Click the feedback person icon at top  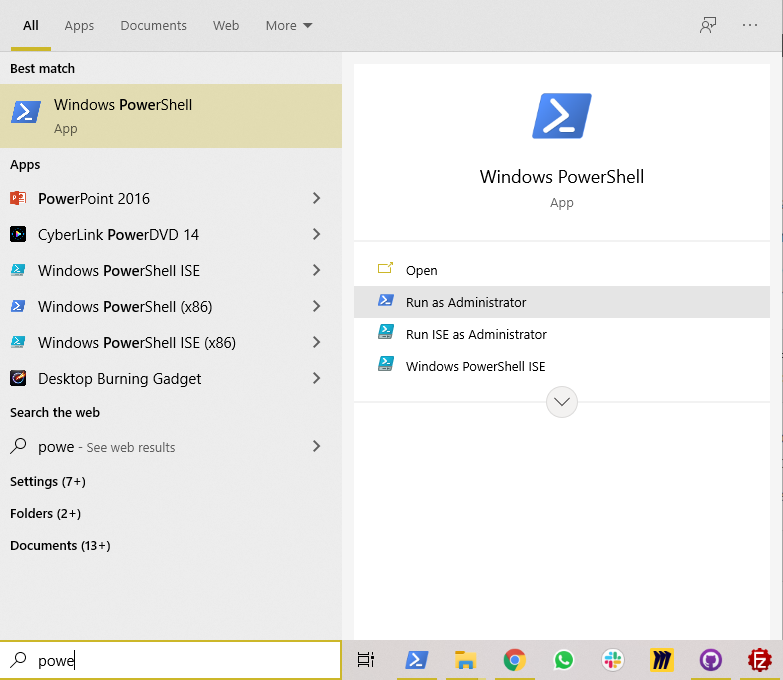(x=708, y=25)
